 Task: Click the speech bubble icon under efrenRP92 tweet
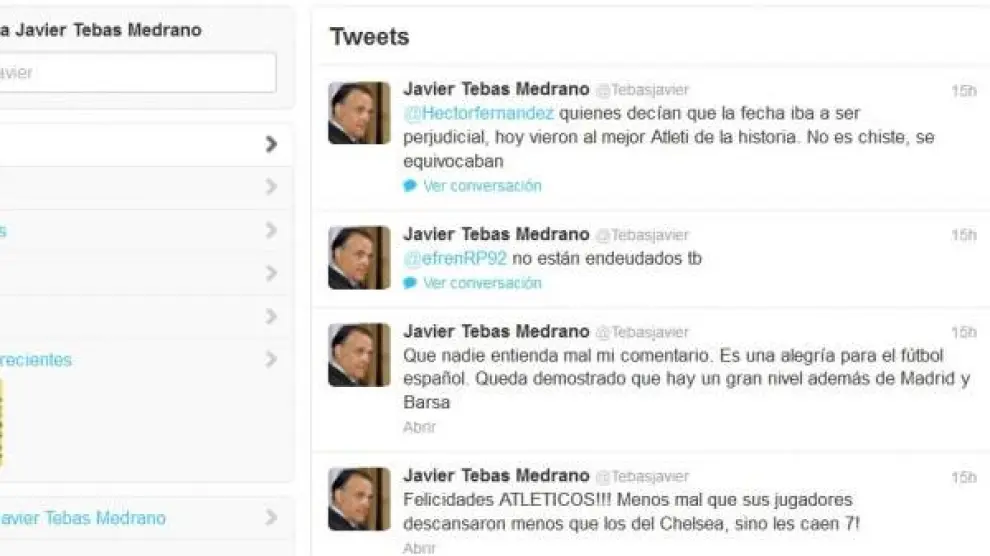tap(410, 283)
